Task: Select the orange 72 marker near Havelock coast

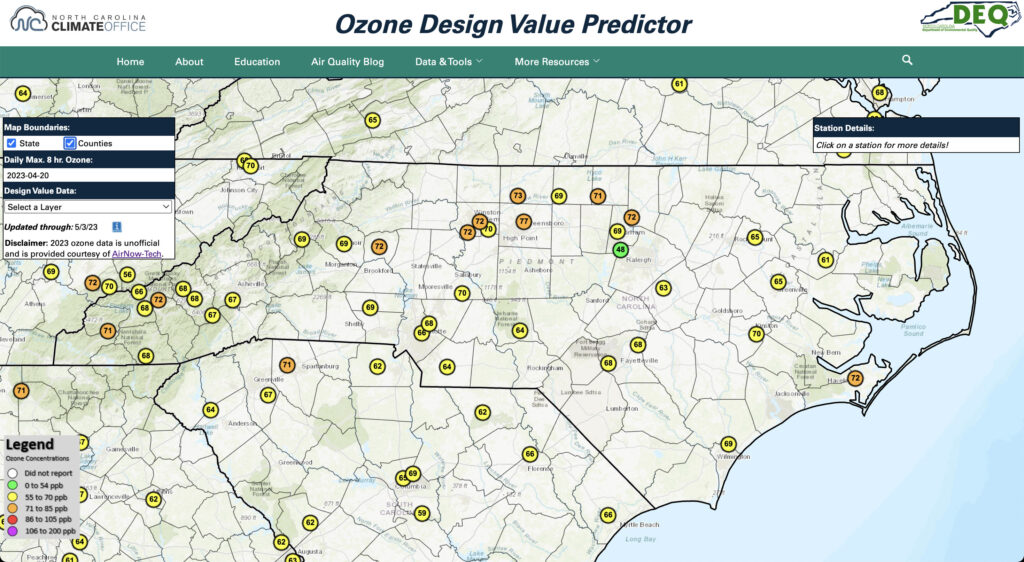Action: (856, 379)
